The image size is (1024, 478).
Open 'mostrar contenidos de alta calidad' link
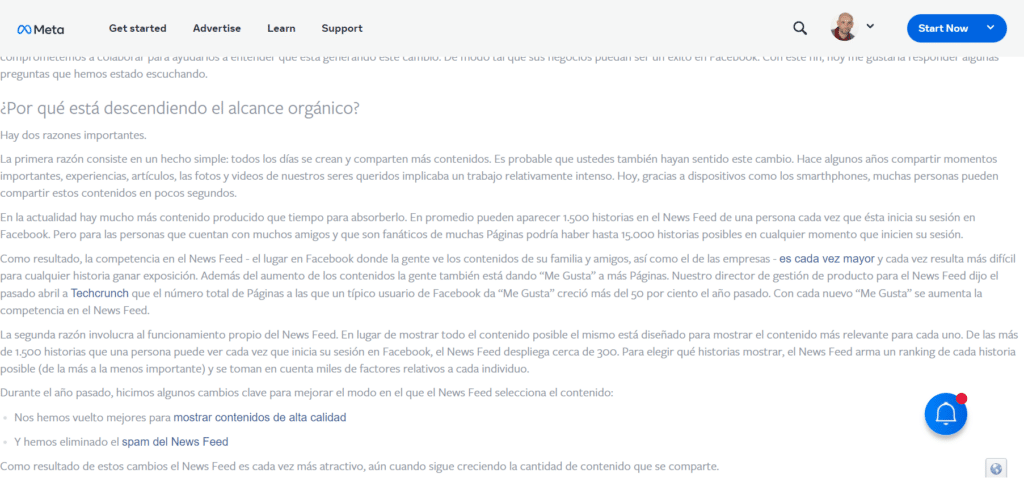260,417
